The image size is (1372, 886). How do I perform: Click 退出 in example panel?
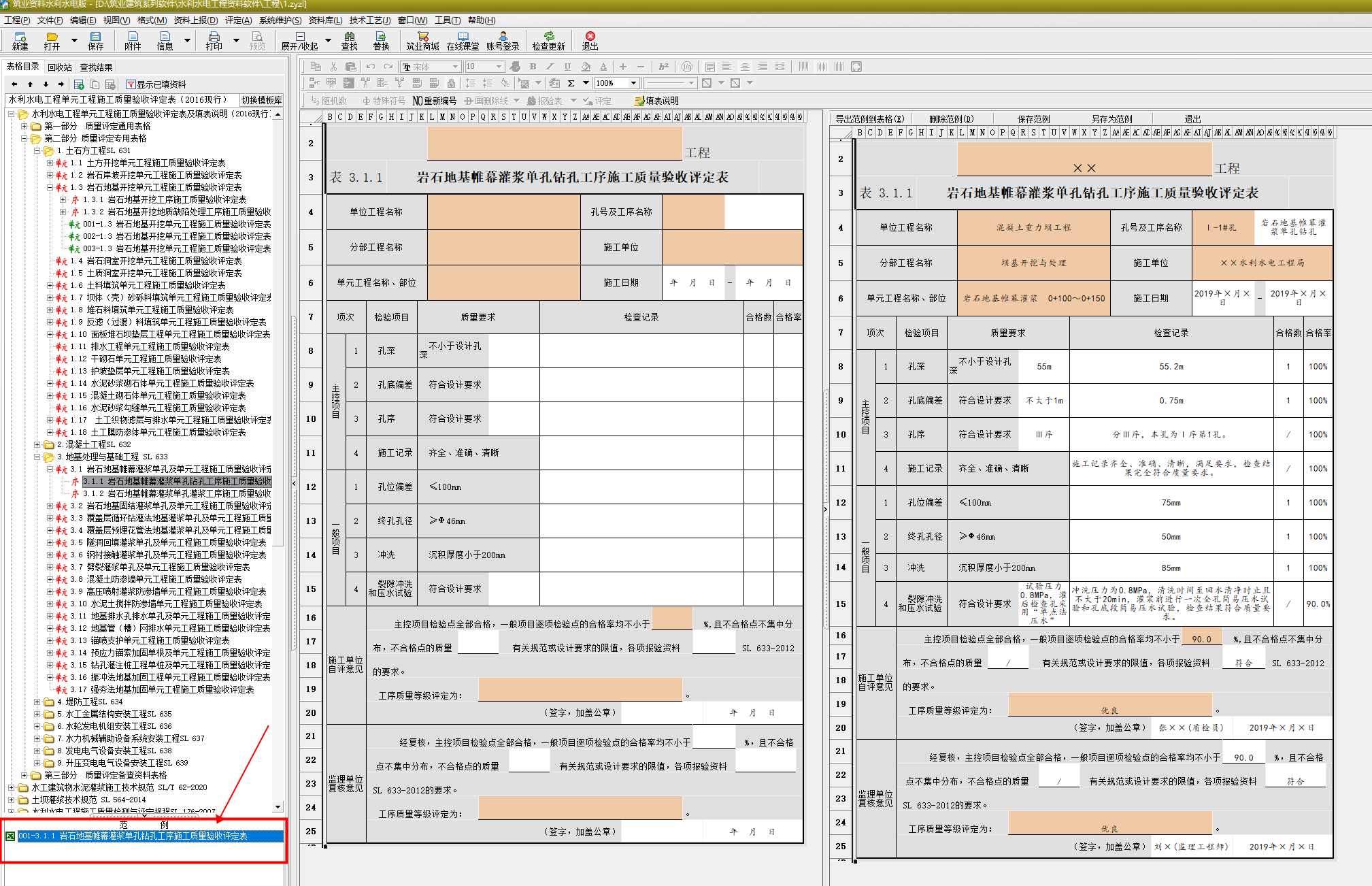pyautogui.click(x=1193, y=119)
